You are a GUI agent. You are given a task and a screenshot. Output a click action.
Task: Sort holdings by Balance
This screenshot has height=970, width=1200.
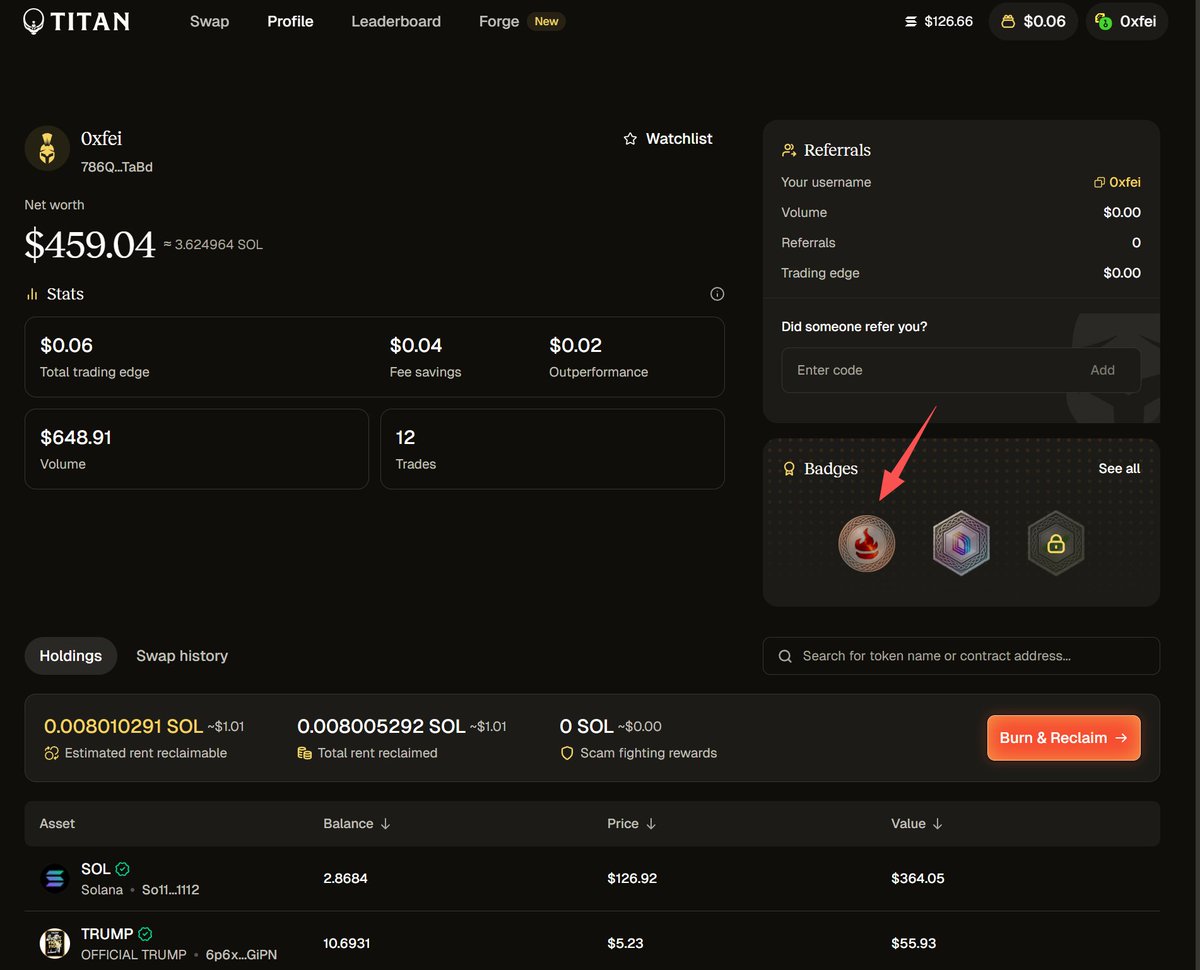click(356, 824)
